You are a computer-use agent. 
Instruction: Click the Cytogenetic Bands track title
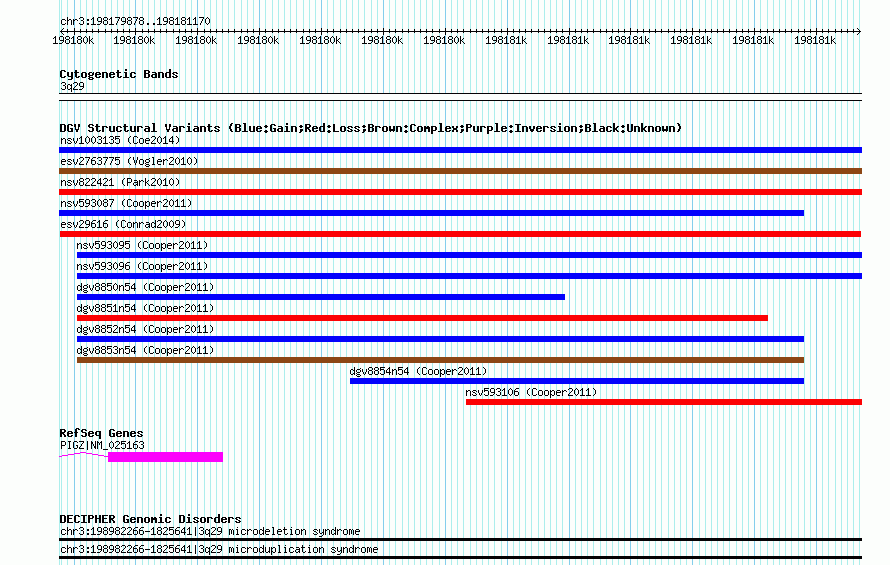coord(119,74)
